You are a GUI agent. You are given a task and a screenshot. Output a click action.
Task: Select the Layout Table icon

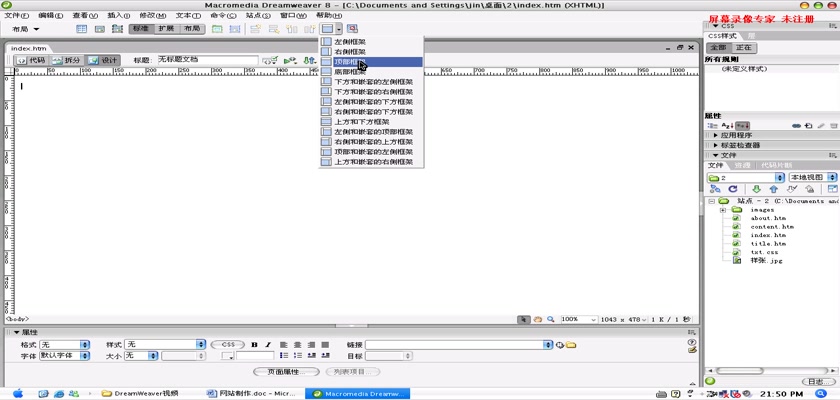coord(217,29)
